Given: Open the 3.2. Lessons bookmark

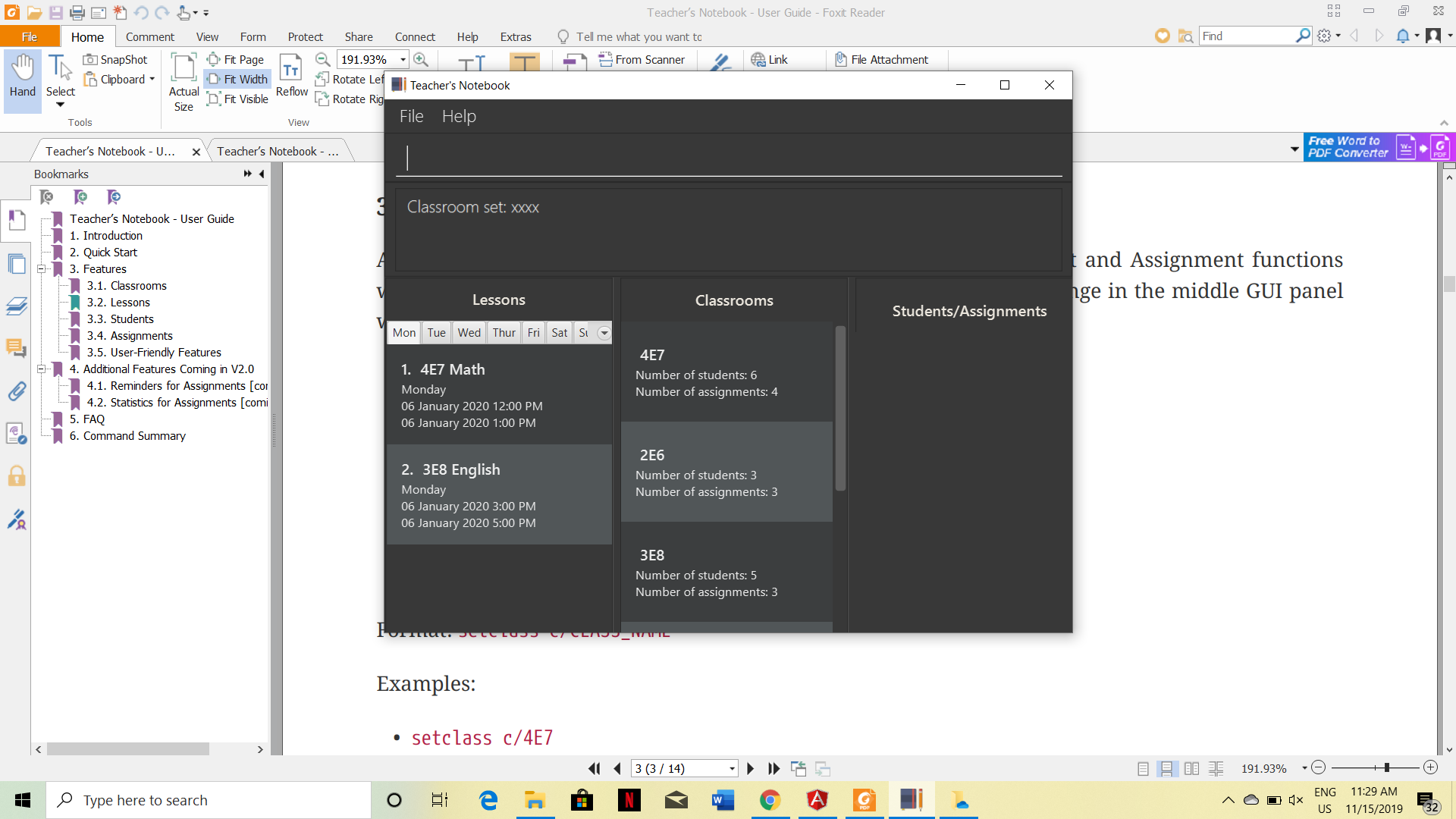Looking at the screenshot, I should (118, 303).
